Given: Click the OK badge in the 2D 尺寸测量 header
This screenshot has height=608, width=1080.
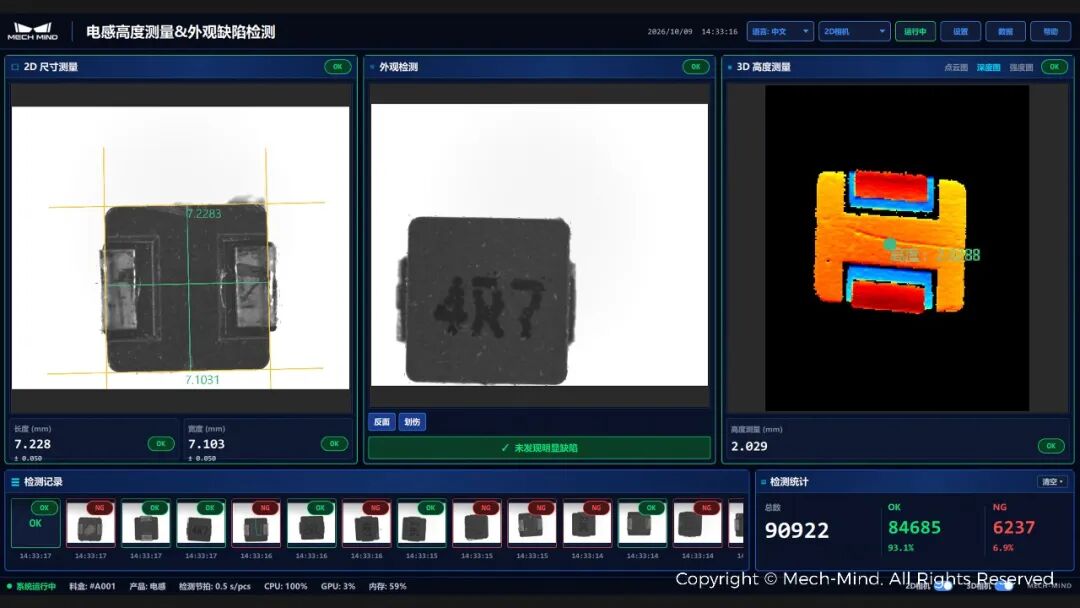Looking at the screenshot, I should (338, 67).
